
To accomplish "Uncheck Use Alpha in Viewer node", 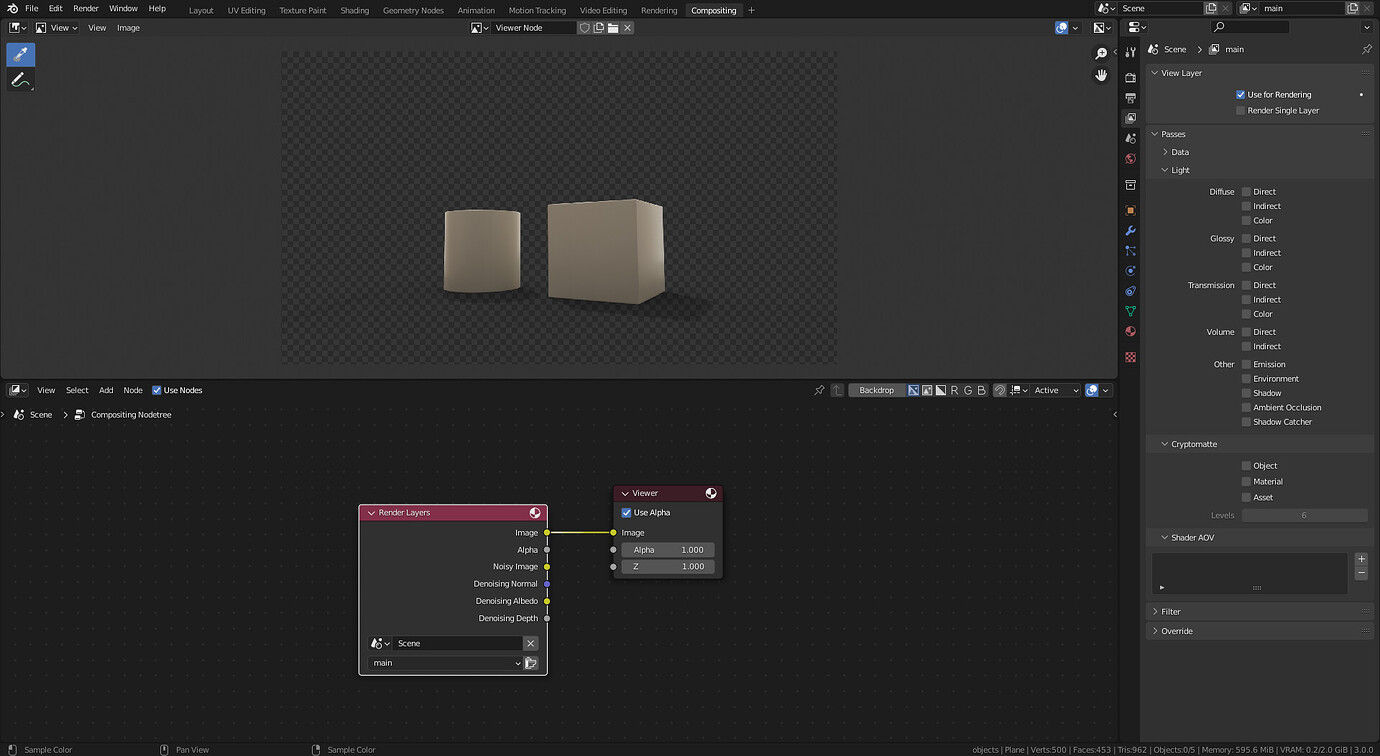I will tap(627, 513).
